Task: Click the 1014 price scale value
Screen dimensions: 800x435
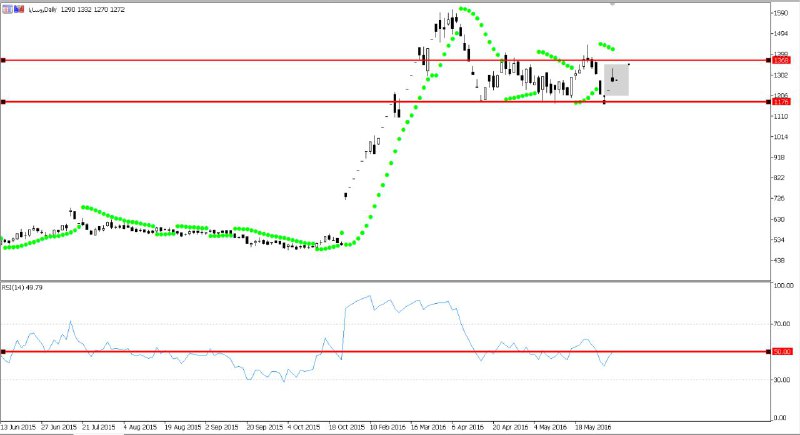Action: coord(781,137)
